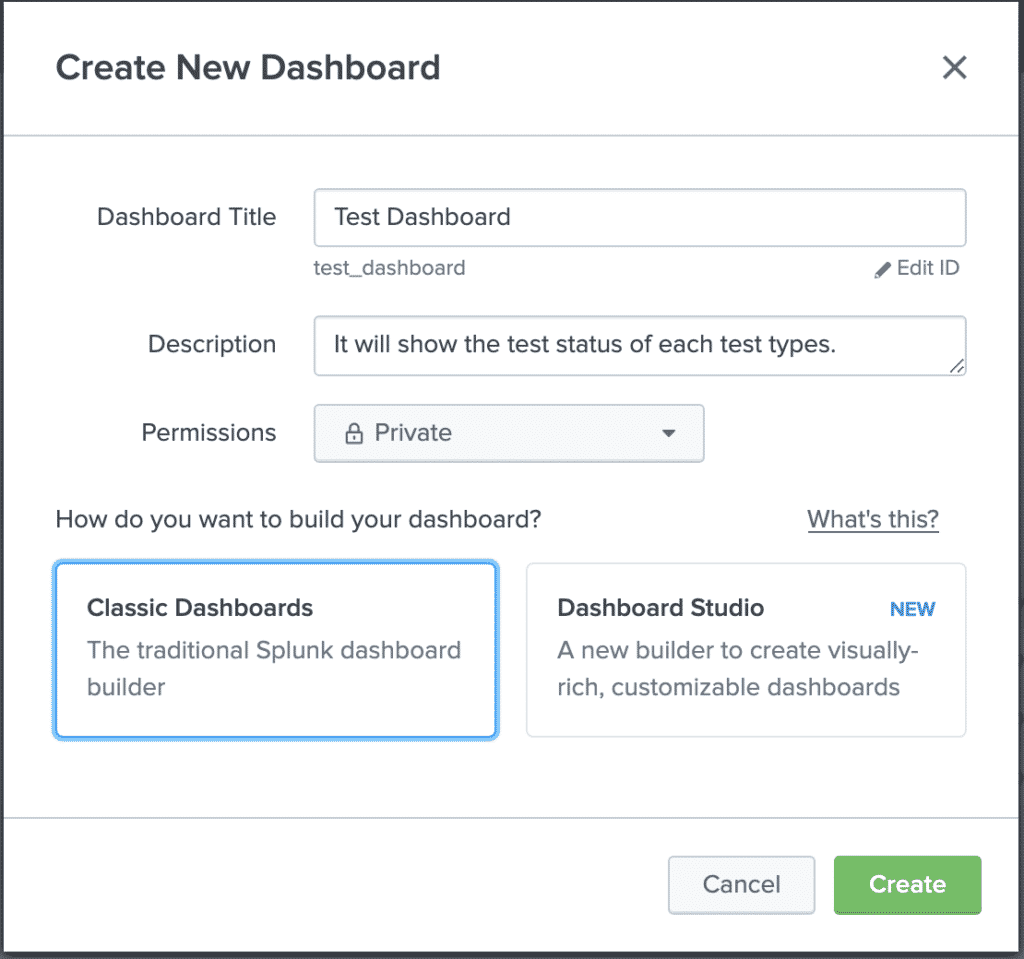Open the What's this? help link

coord(872,519)
